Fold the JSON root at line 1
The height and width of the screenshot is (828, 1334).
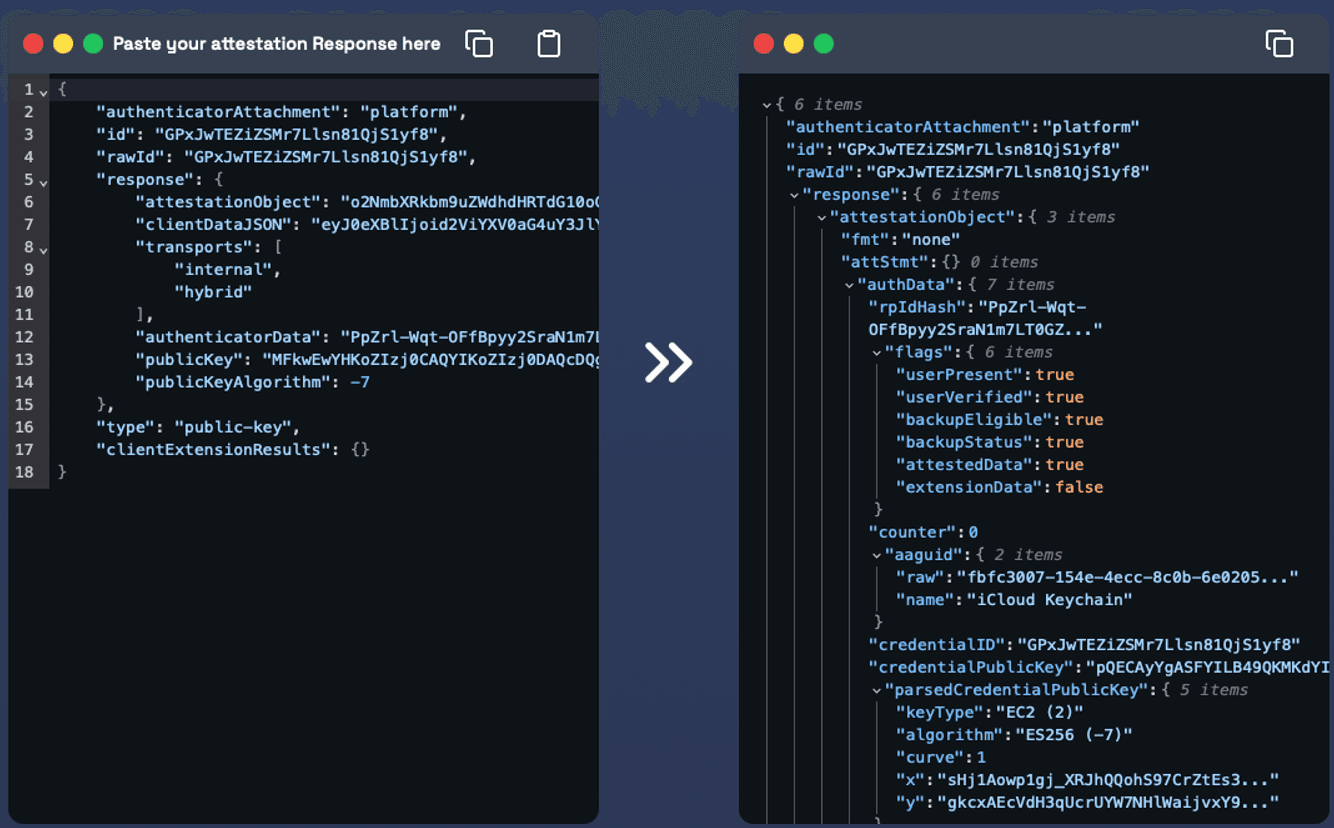tap(43, 91)
